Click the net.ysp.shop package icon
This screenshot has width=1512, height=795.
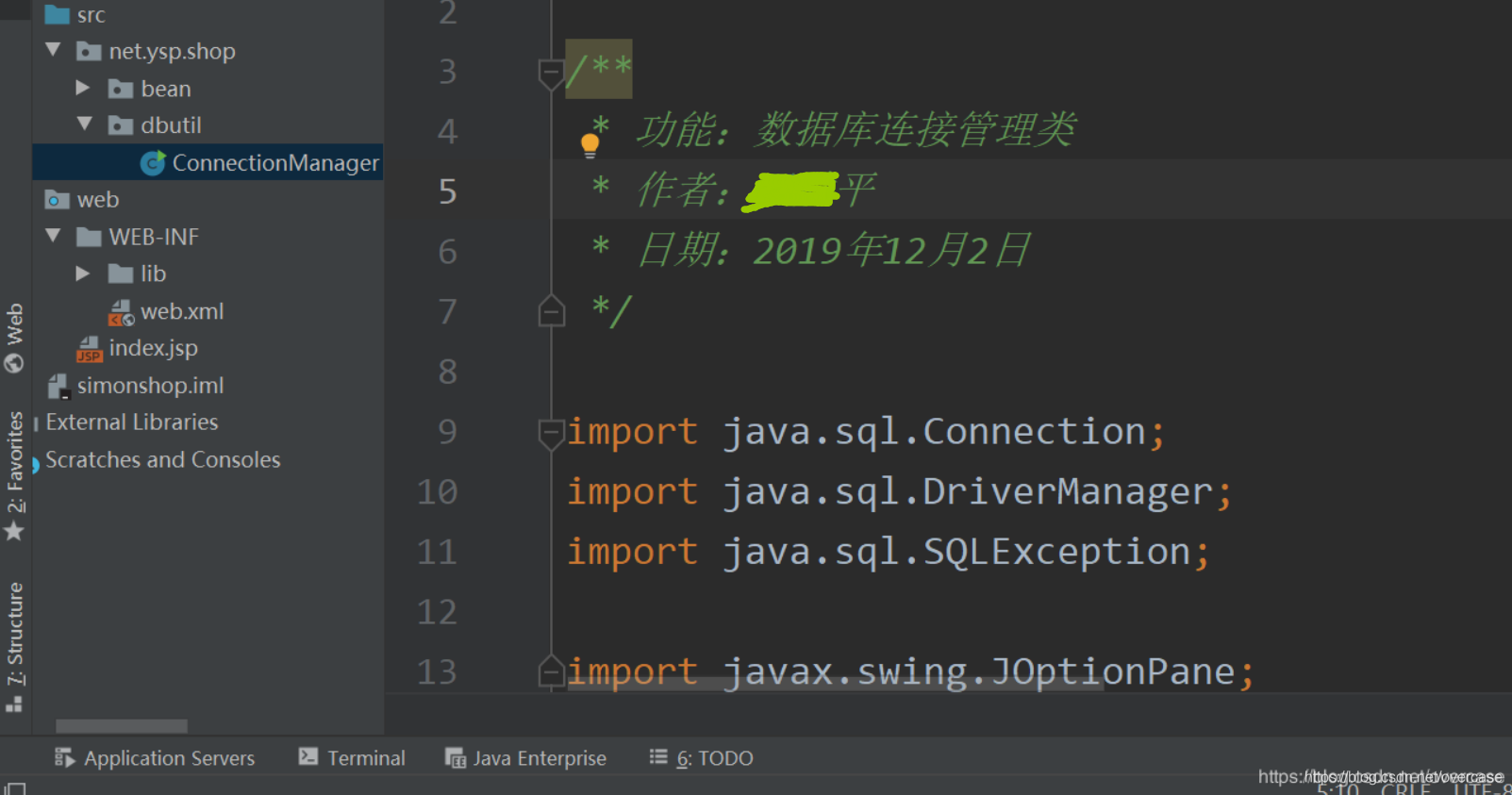(x=89, y=51)
